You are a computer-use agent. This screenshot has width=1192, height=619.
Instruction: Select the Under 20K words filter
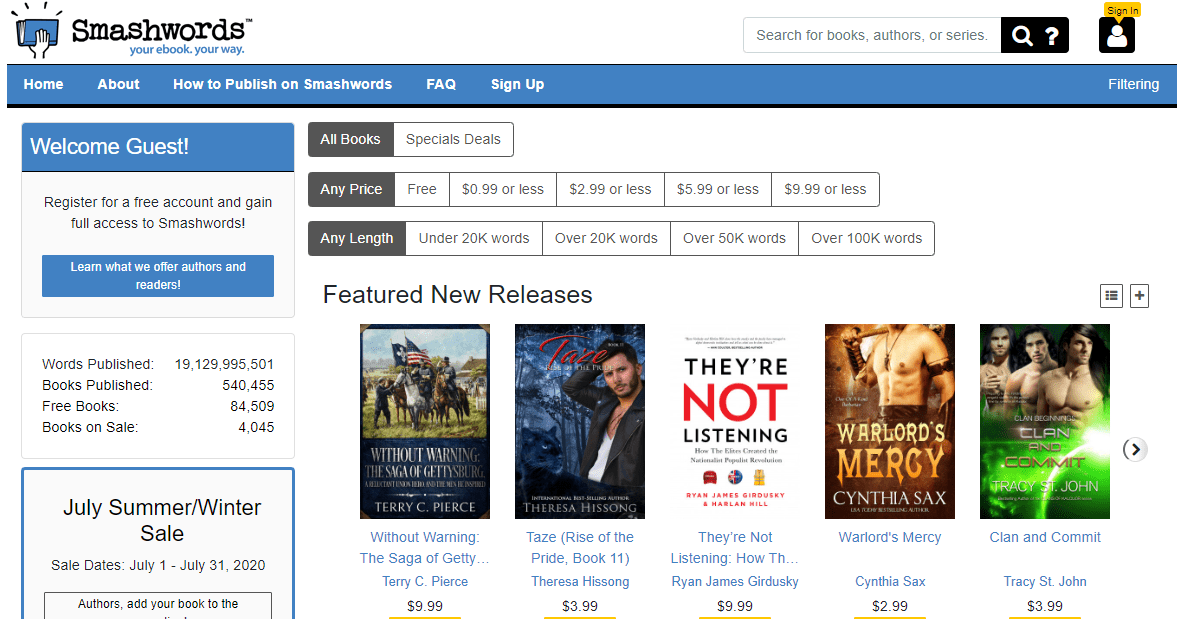(473, 238)
